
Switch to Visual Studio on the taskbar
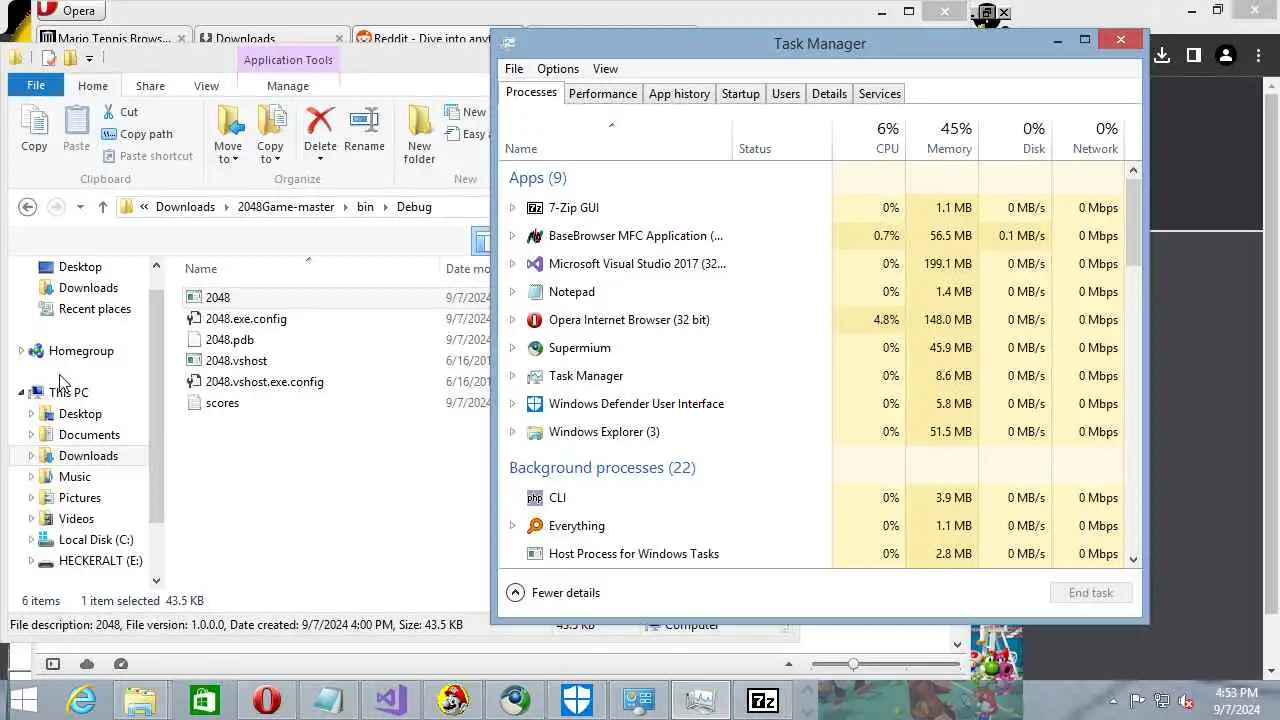click(390, 700)
